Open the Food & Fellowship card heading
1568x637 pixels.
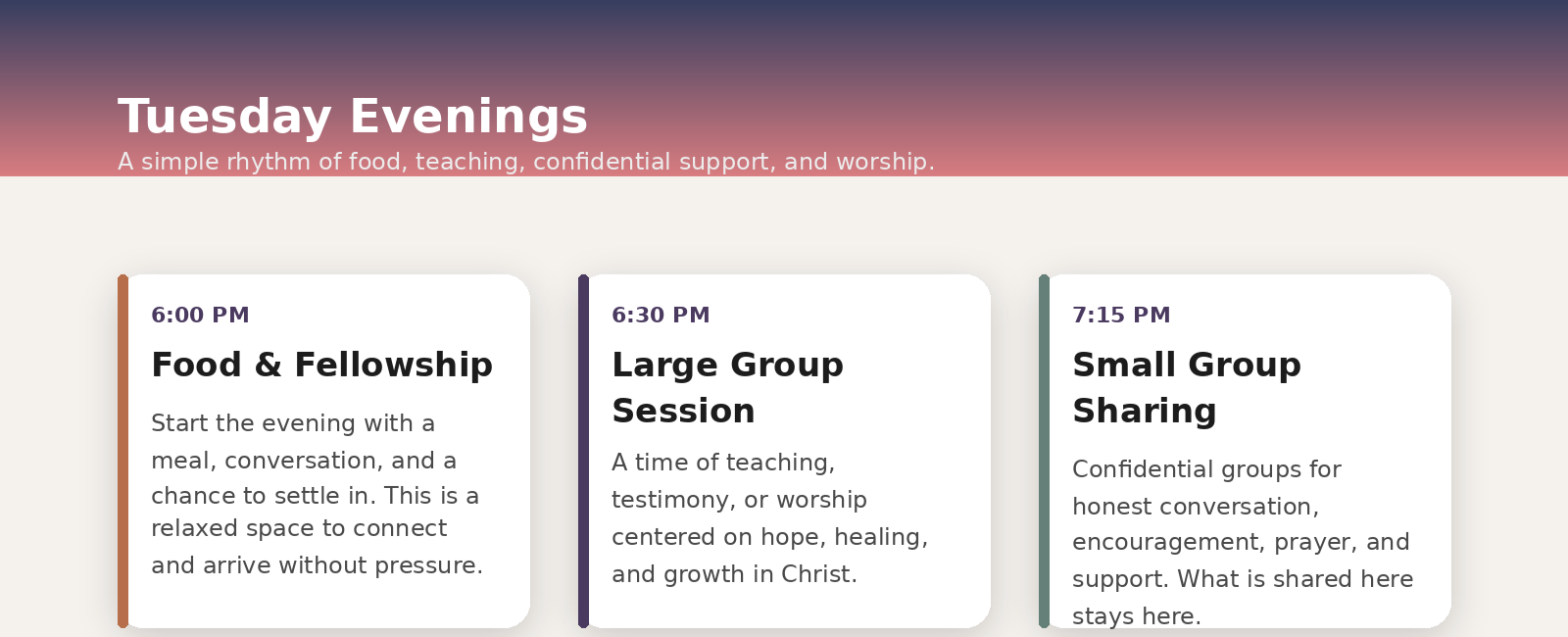click(321, 365)
